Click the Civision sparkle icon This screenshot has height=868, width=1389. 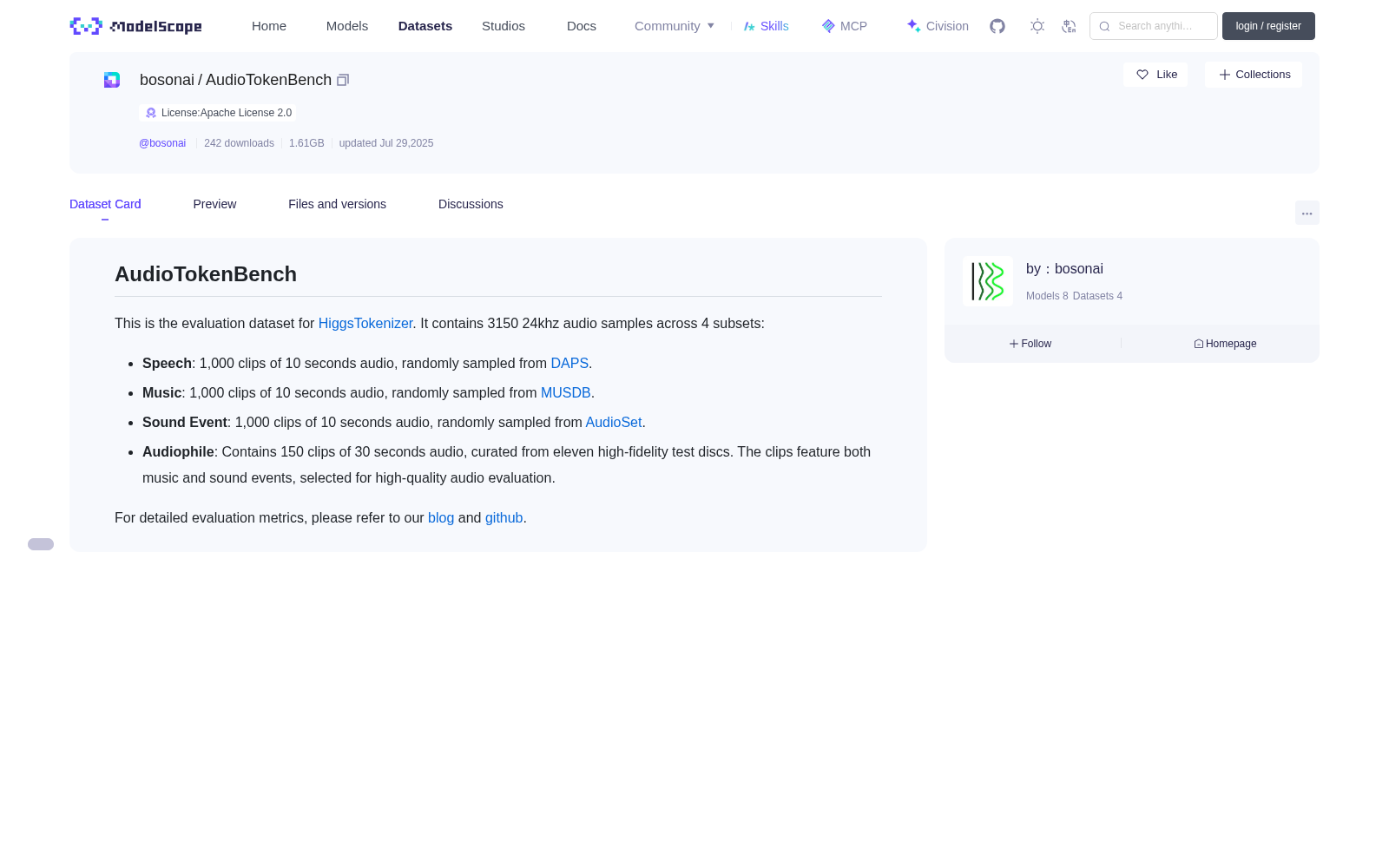pyautogui.click(x=913, y=26)
